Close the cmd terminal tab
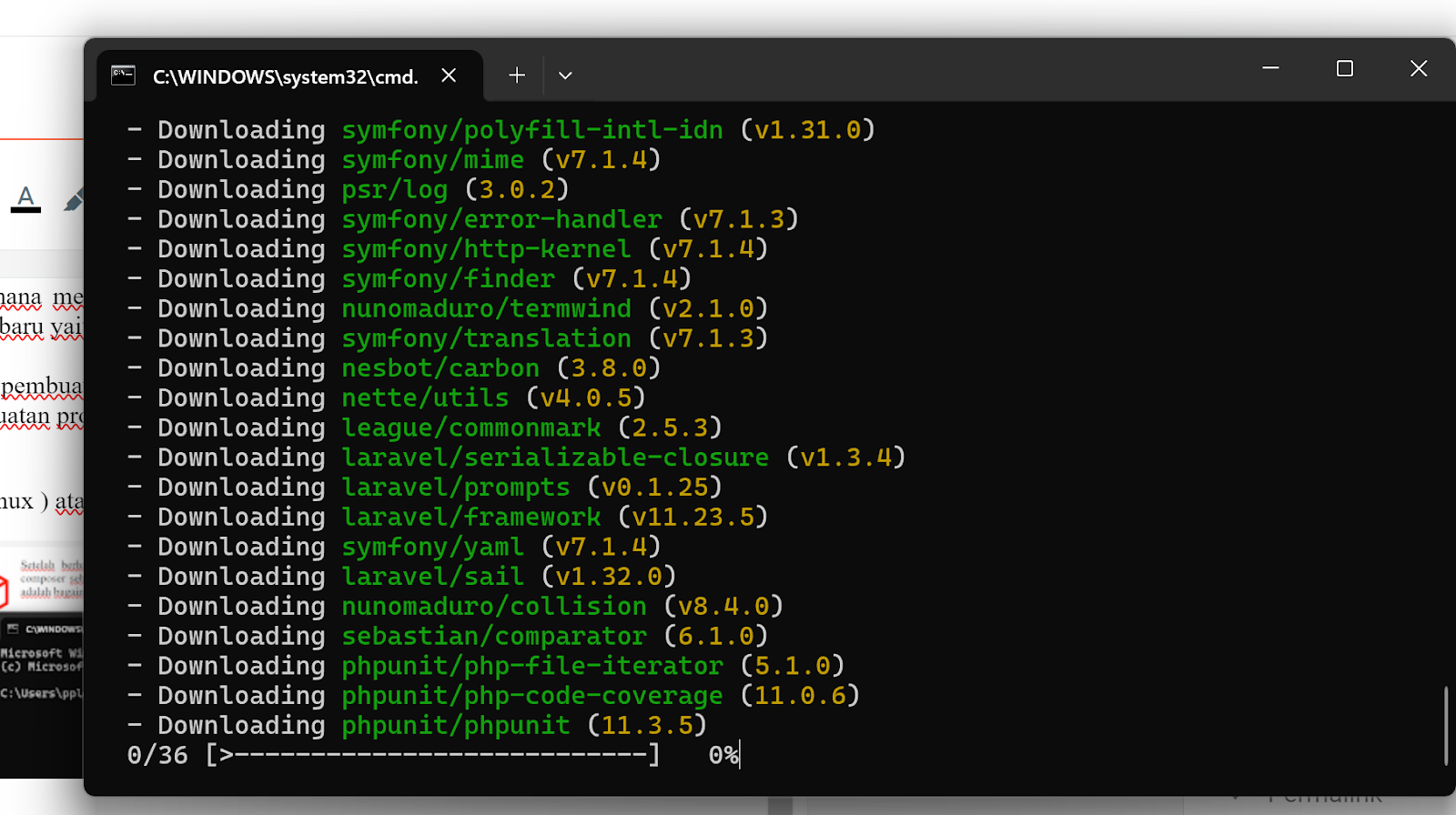Image resolution: width=1456 pixels, height=815 pixels. [x=449, y=75]
